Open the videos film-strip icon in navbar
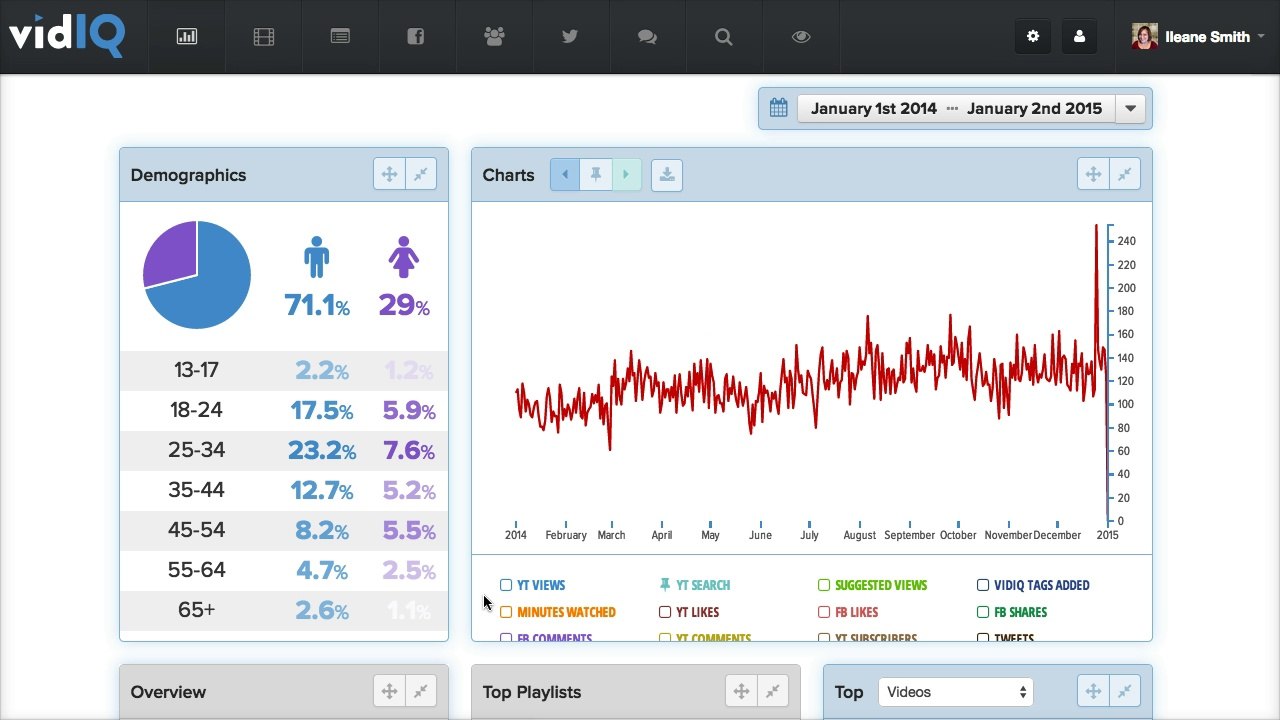This screenshot has width=1280, height=720. coord(264,37)
